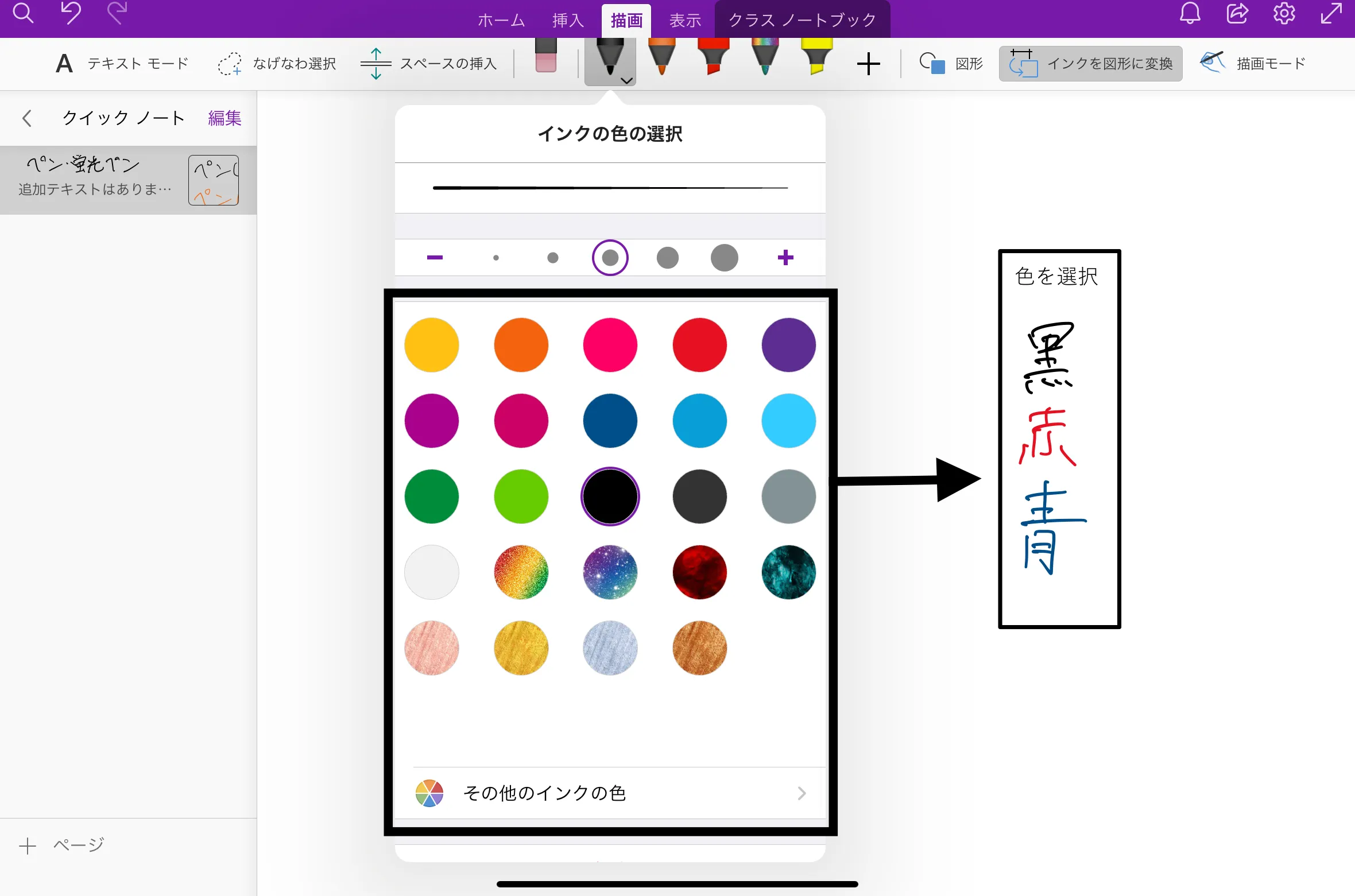Screen dimensions: 1355x896
Task: Enable インクを図形に変換 conversion
Action: pos(1090,63)
